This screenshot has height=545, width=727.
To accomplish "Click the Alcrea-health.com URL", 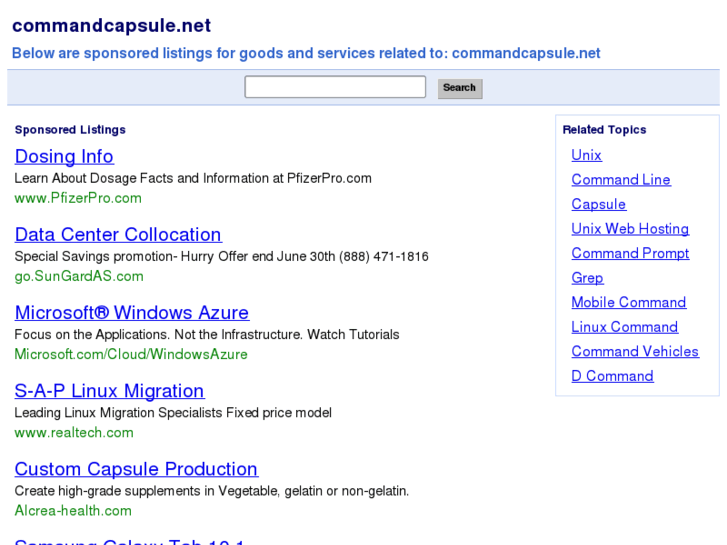I will tap(73, 511).
